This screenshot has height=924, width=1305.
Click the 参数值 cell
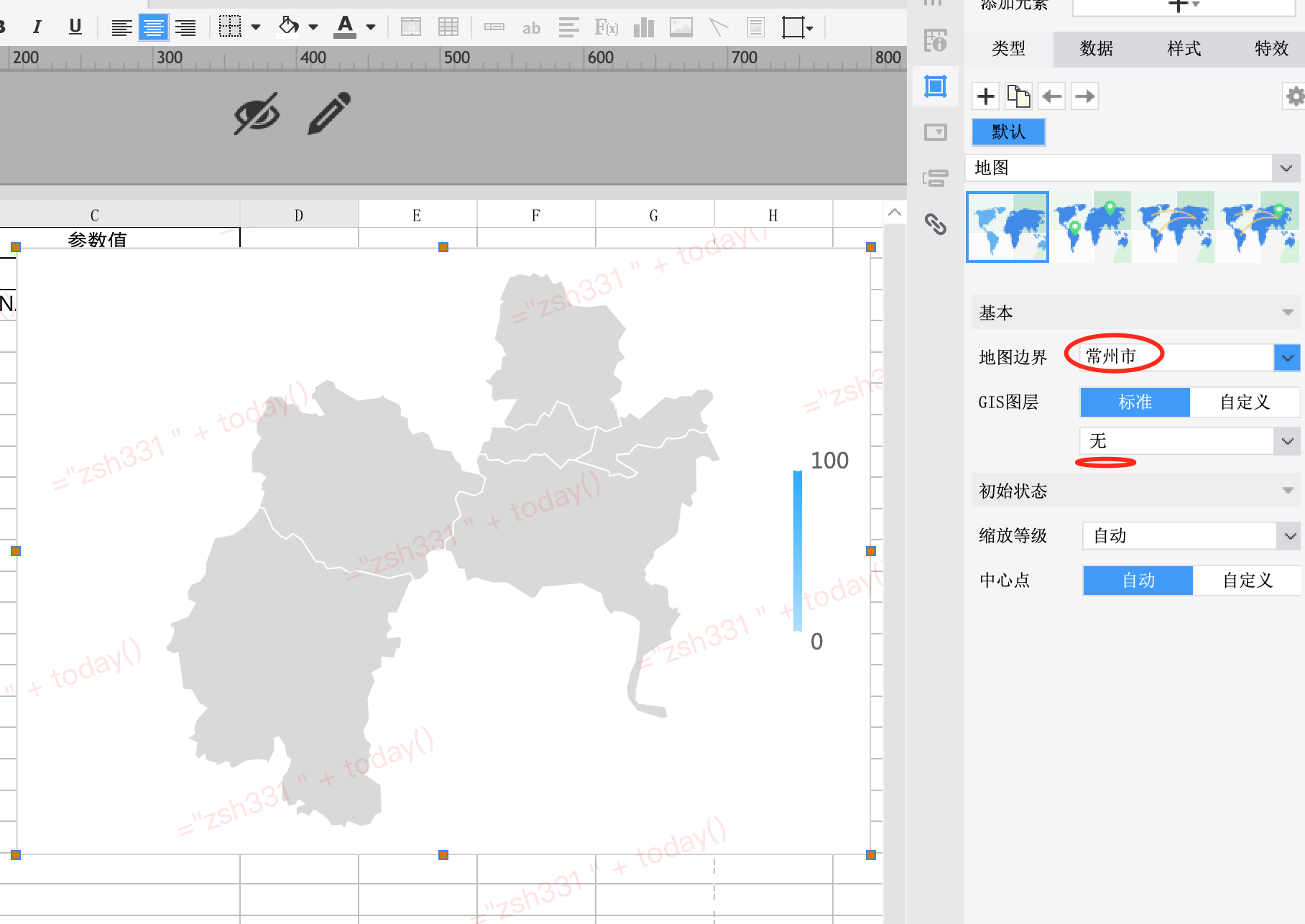pos(97,239)
